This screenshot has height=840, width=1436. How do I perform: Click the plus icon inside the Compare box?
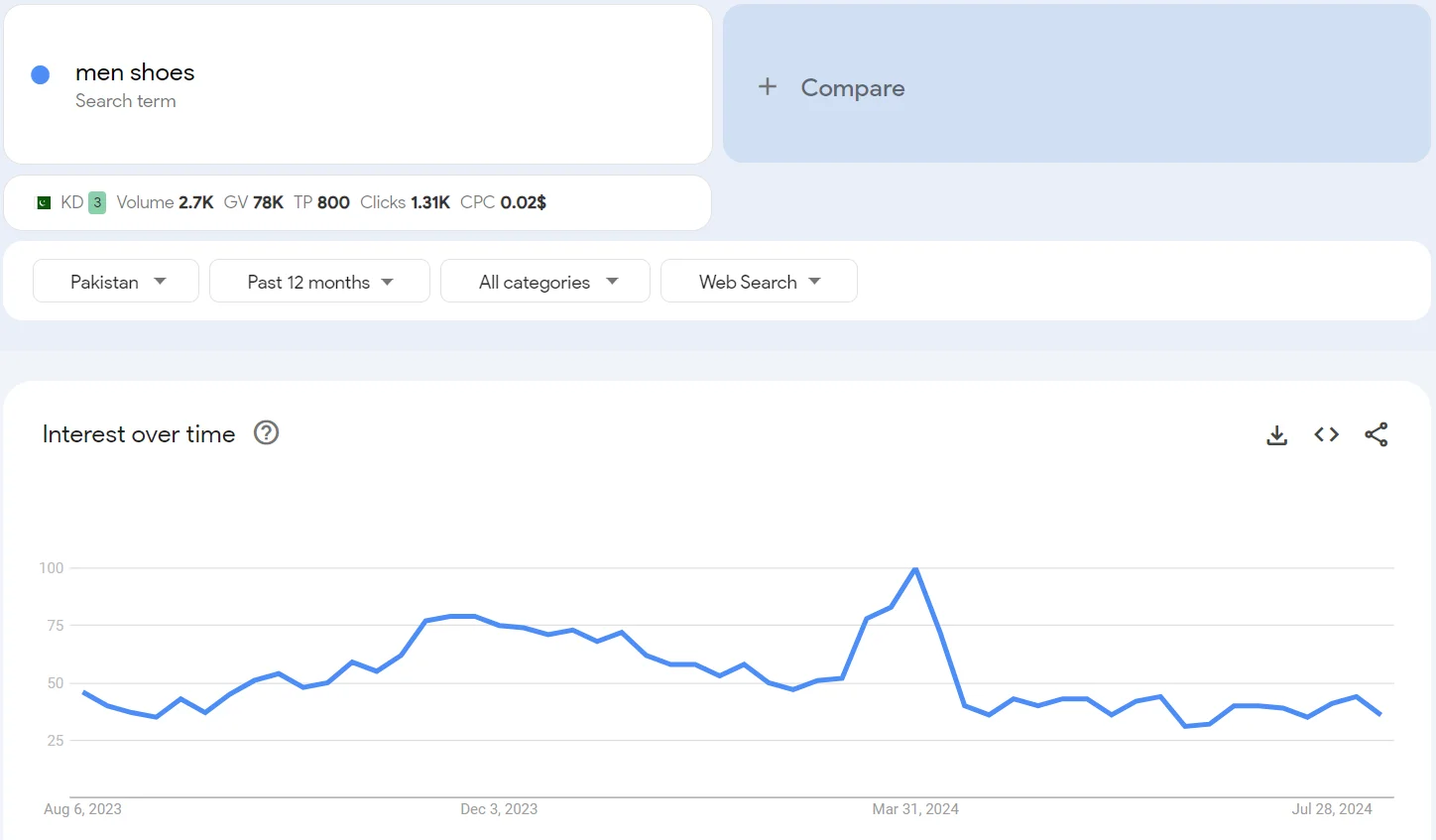click(x=768, y=86)
